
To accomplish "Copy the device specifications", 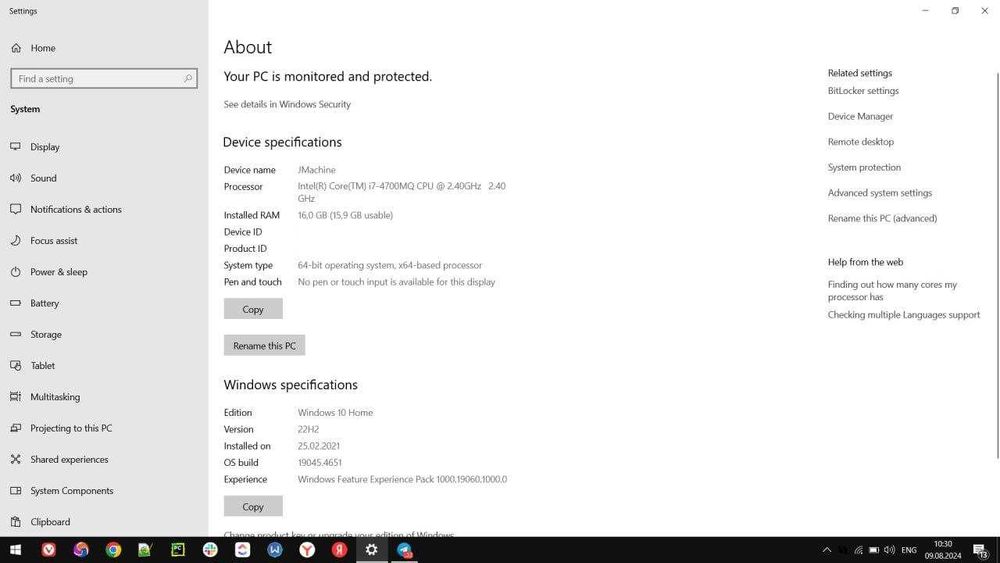I will (253, 309).
